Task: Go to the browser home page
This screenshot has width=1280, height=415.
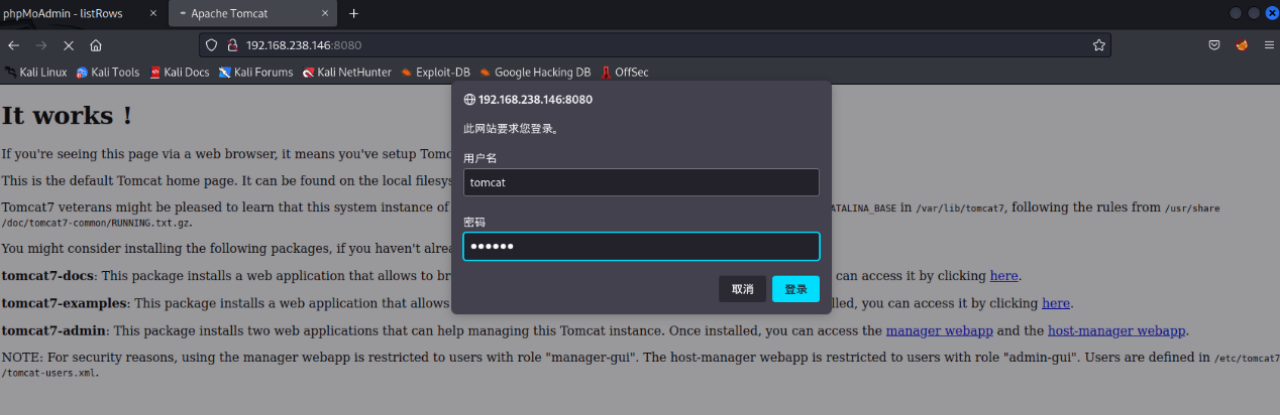Action: [x=96, y=45]
